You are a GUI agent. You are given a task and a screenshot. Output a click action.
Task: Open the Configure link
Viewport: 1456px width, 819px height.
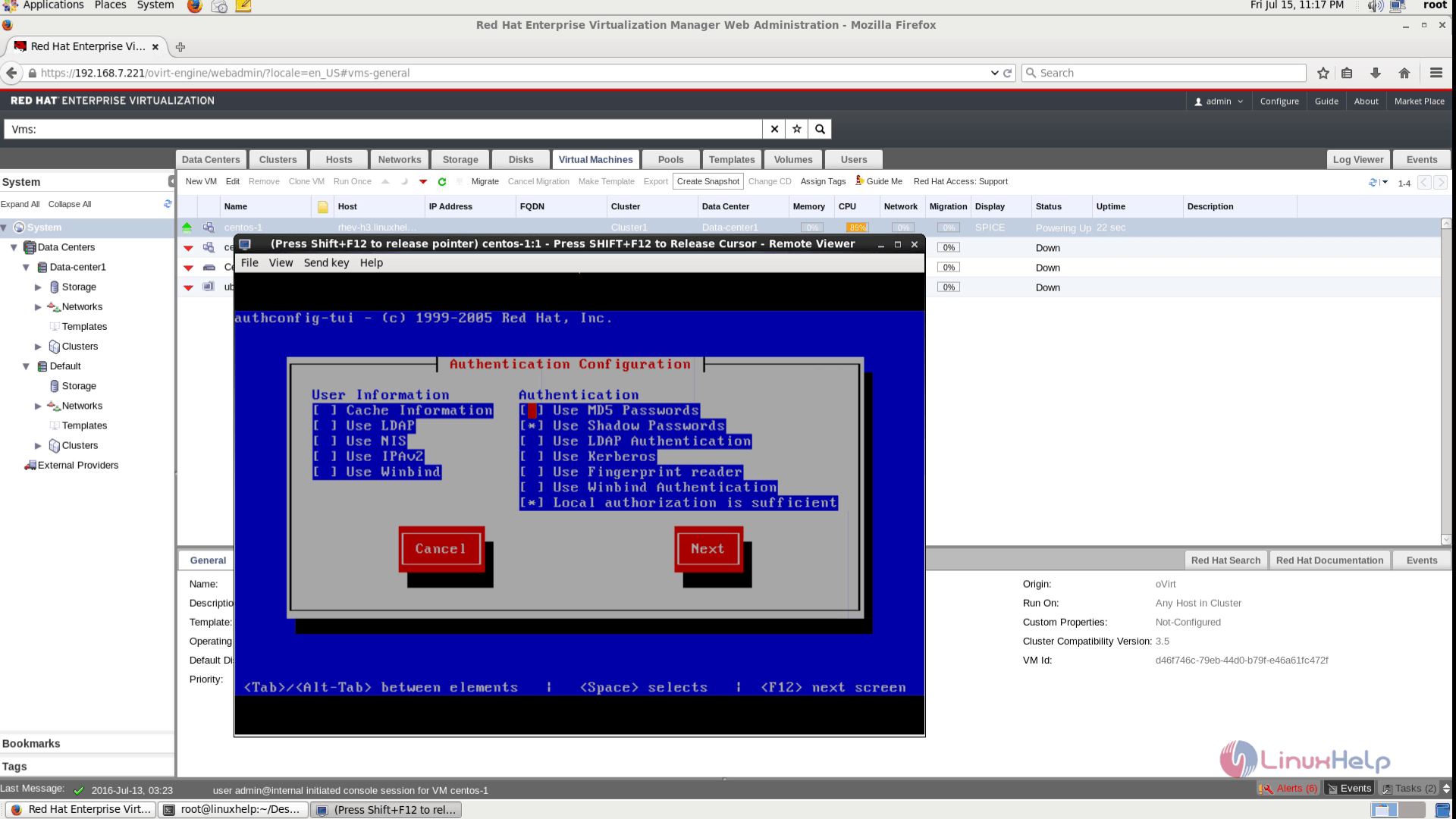(x=1279, y=101)
